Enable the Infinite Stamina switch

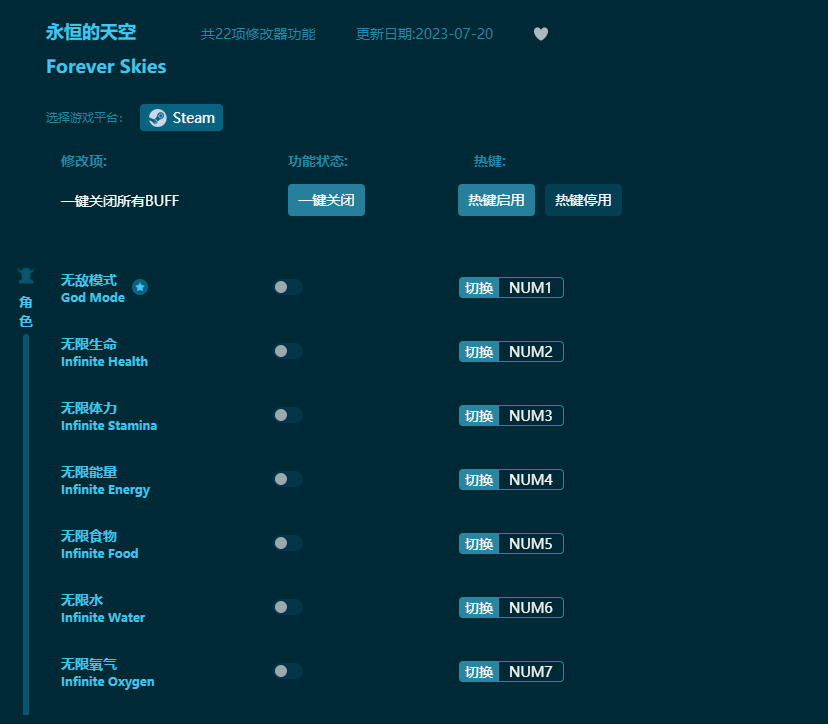pos(289,415)
